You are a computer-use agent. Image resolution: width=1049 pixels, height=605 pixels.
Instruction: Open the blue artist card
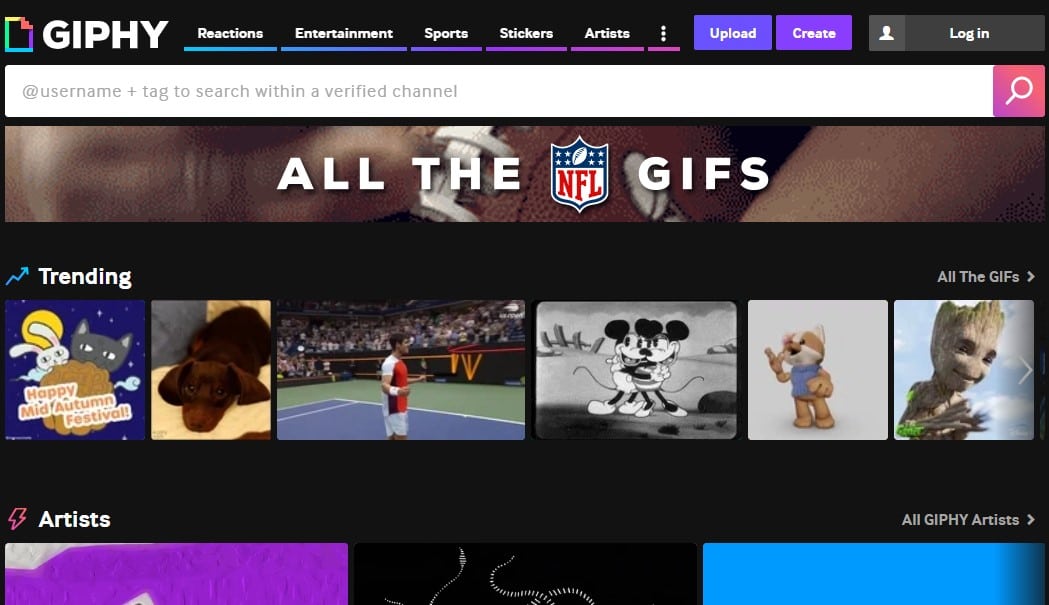pos(874,574)
